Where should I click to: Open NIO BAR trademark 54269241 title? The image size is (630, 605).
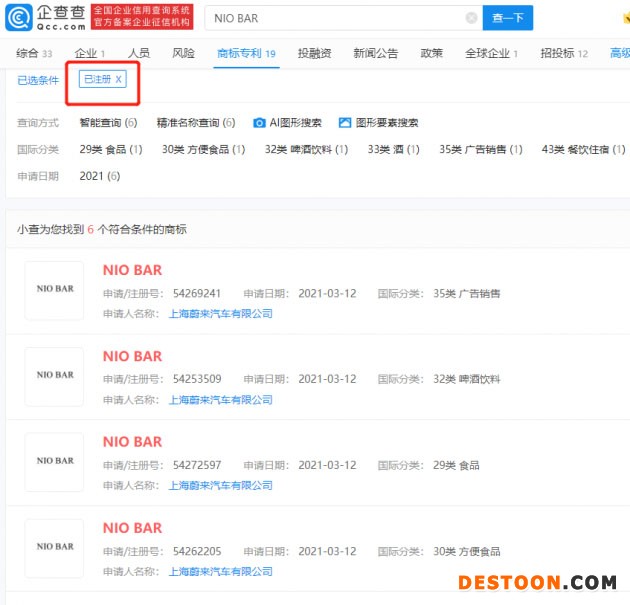click(x=133, y=270)
